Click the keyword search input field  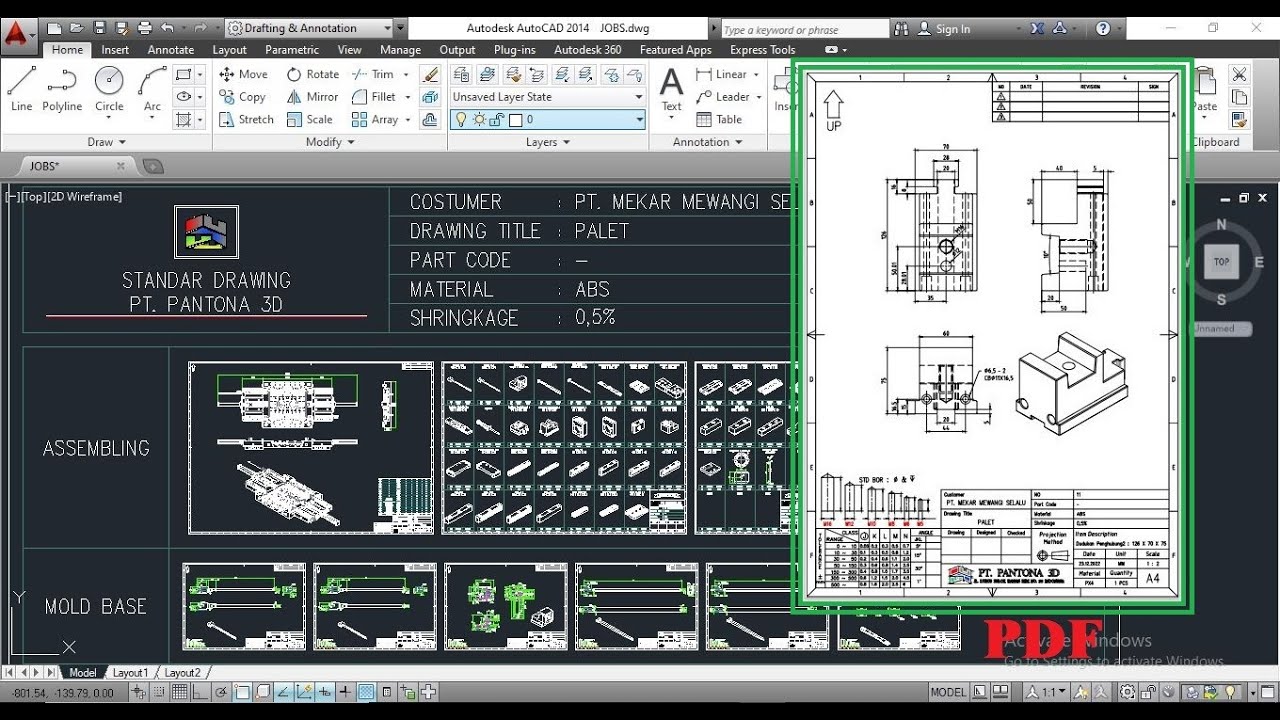click(x=804, y=29)
